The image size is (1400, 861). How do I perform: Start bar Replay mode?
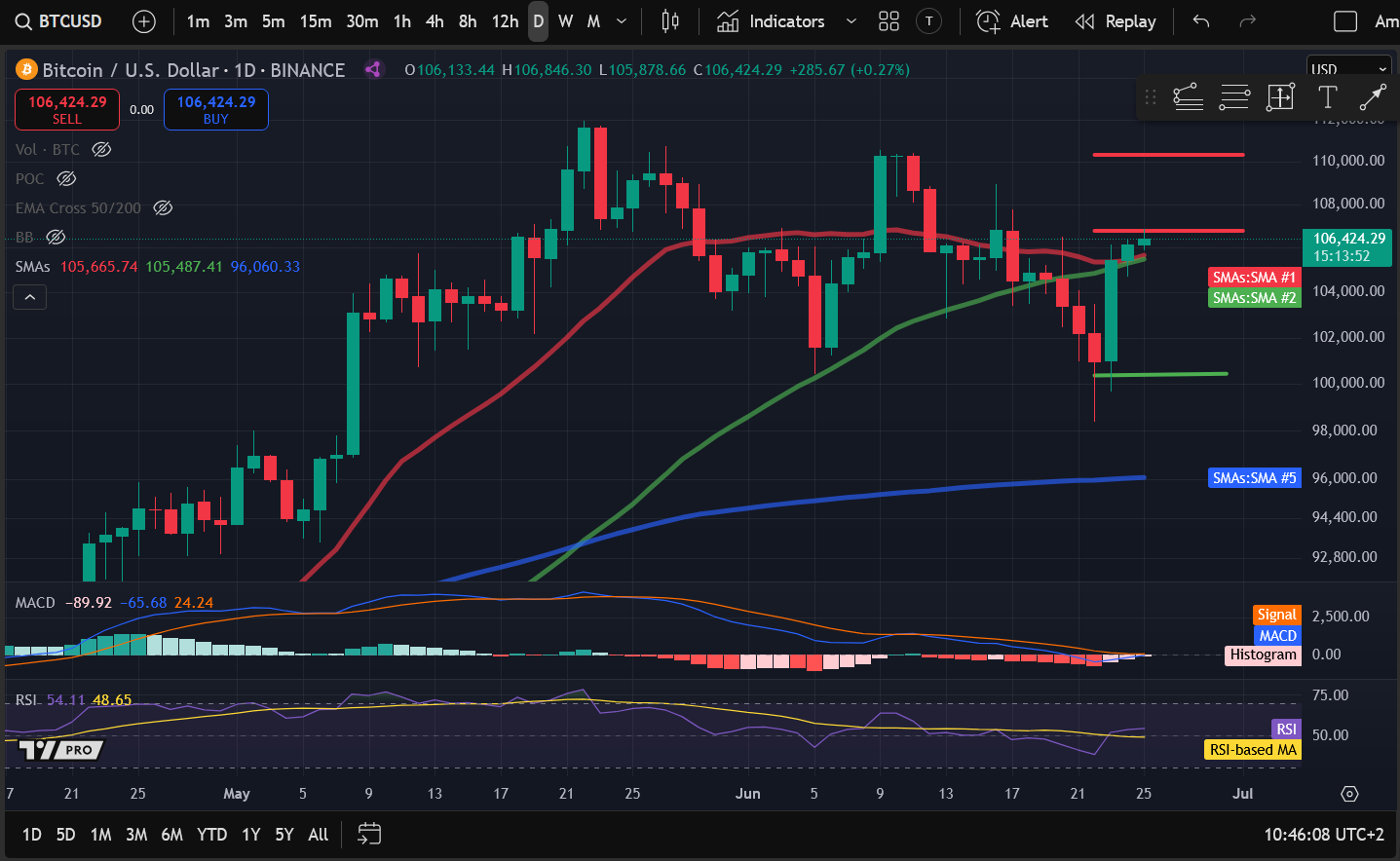(x=1116, y=21)
